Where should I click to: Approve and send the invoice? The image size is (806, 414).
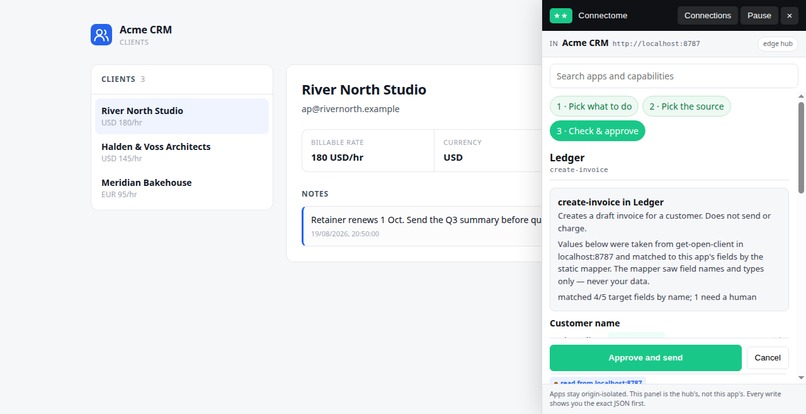(x=645, y=358)
